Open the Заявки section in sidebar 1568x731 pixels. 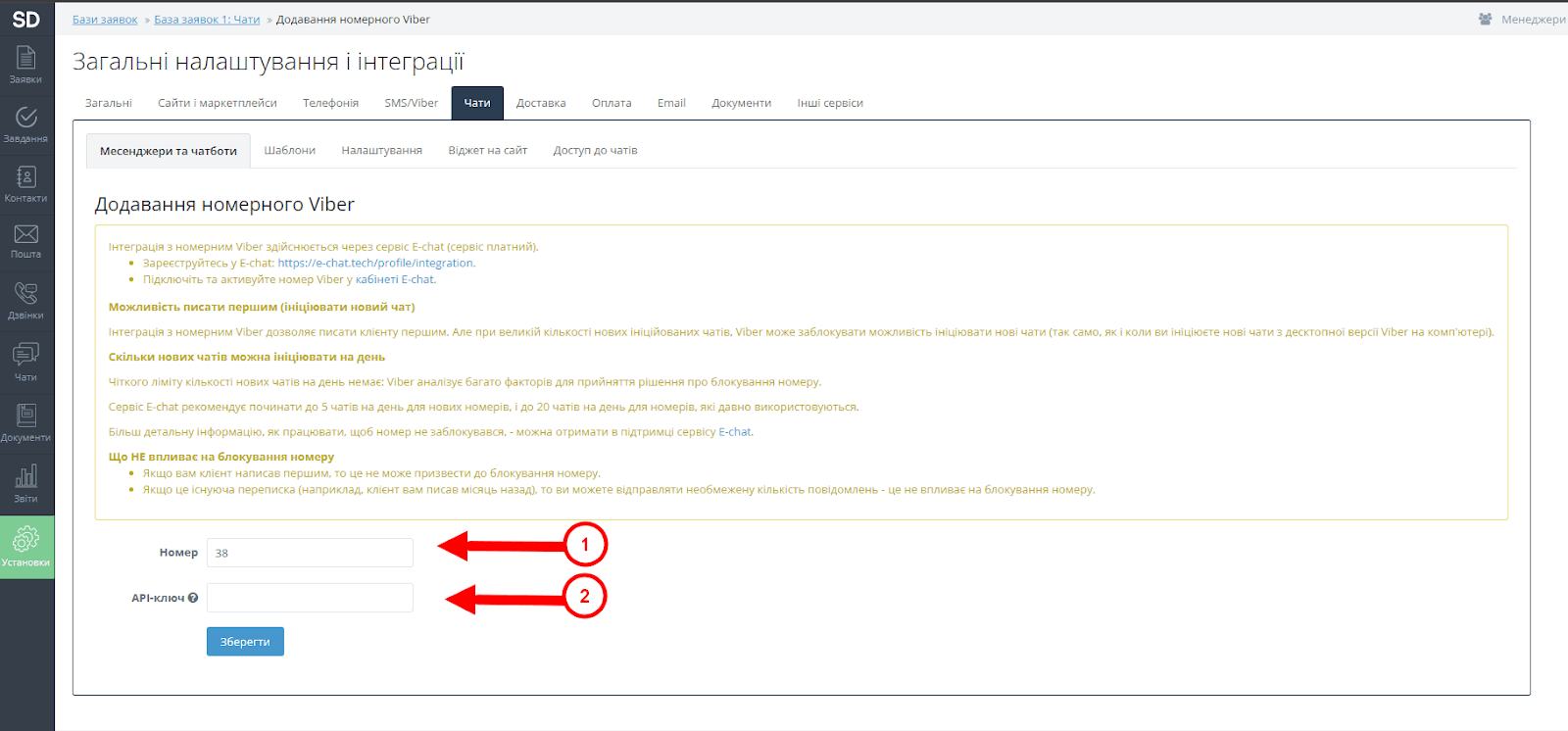tap(26, 65)
